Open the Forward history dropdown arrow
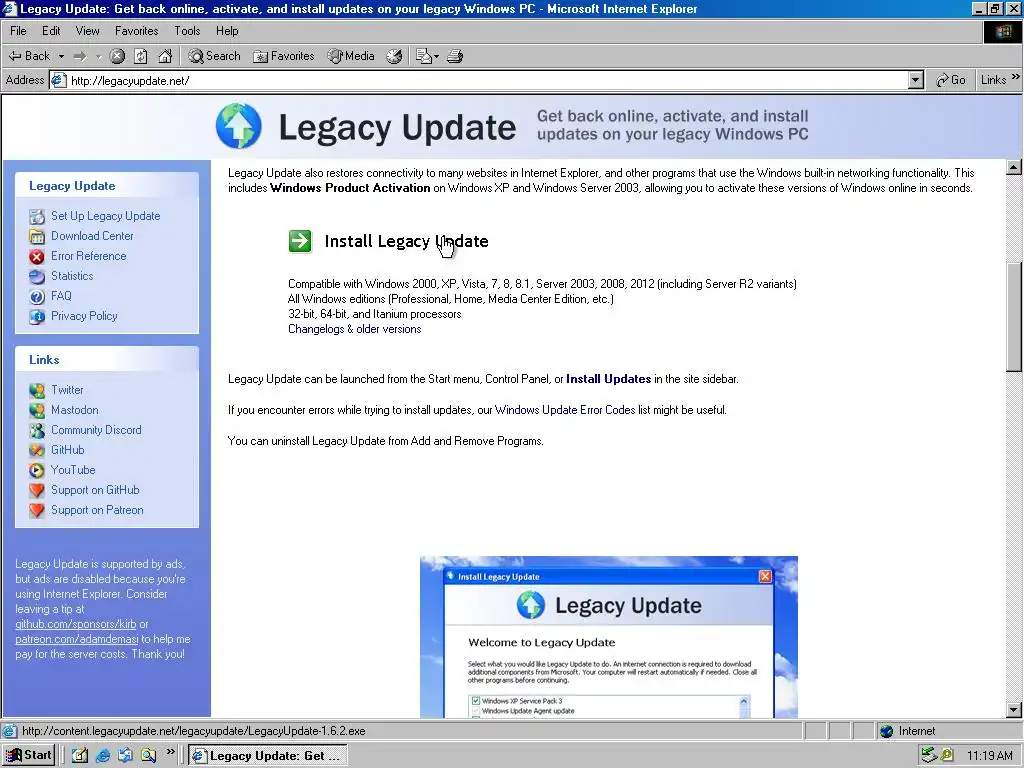 pos(99,56)
